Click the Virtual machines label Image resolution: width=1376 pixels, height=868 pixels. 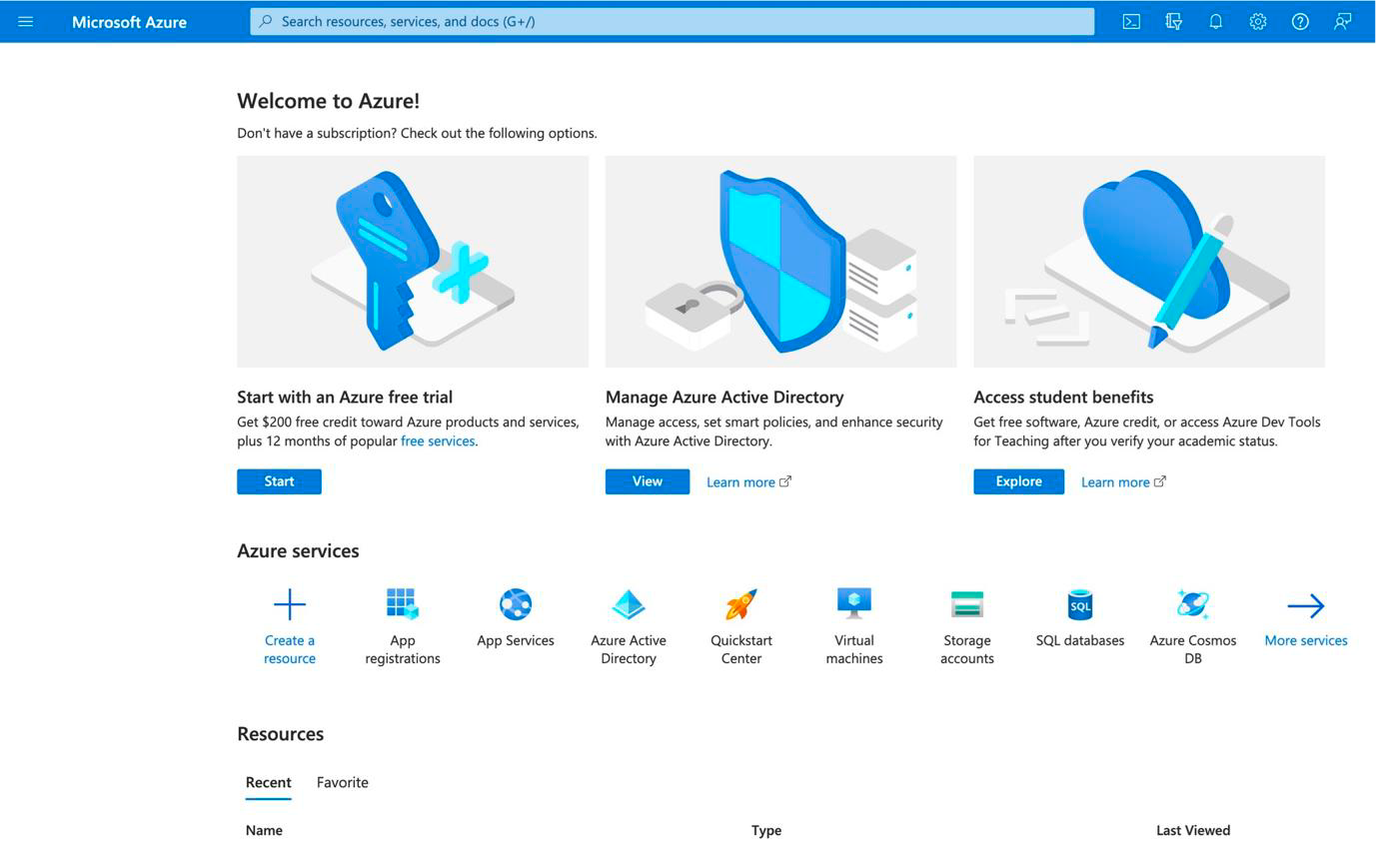pyautogui.click(x=854, y=649)
